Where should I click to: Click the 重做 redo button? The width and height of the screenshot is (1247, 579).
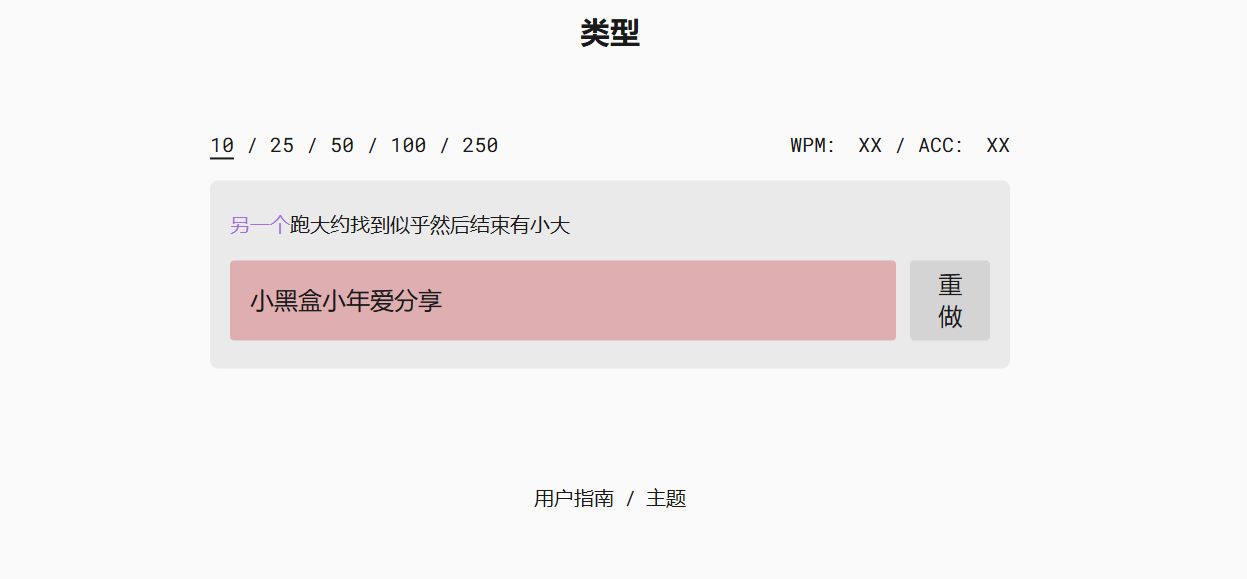click(950, 300)
